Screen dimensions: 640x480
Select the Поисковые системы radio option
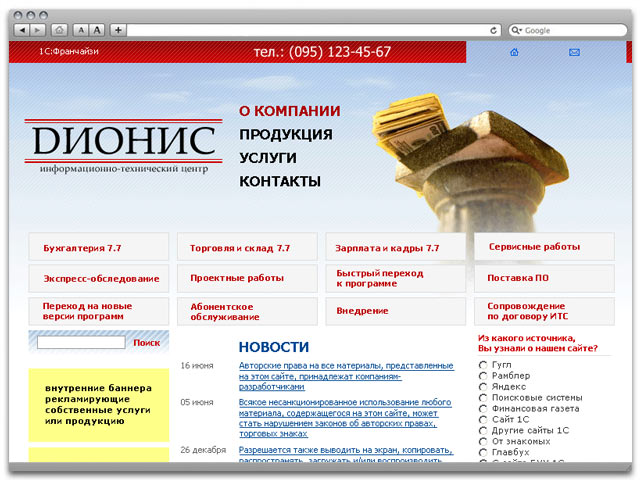coord(483,398)
